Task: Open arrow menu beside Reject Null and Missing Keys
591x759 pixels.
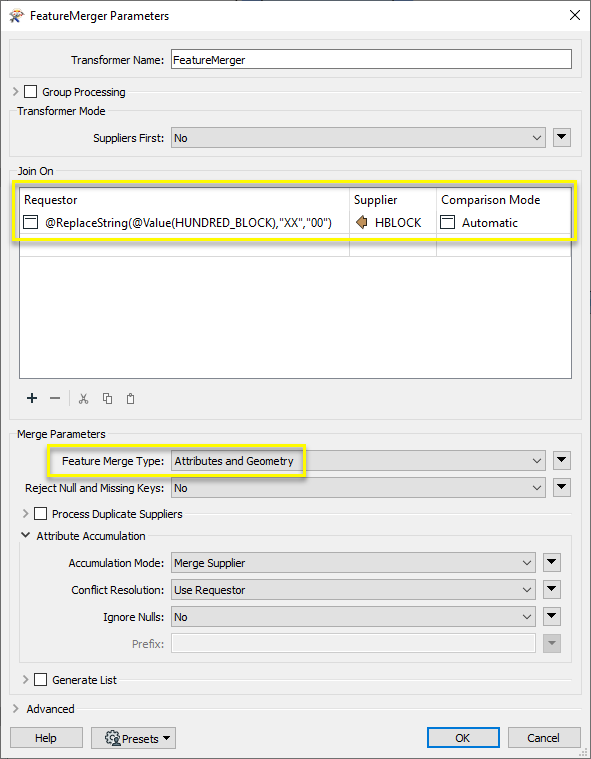Action: [x=561, y=487]
